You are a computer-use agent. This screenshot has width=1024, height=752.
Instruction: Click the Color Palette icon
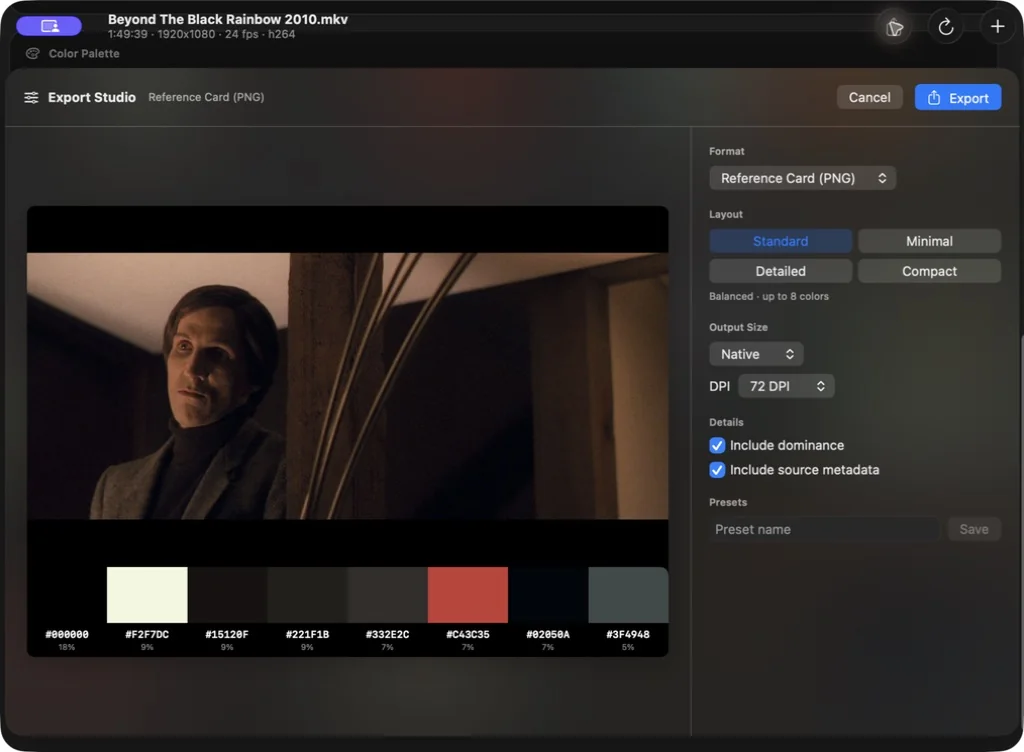pos(33,54)
